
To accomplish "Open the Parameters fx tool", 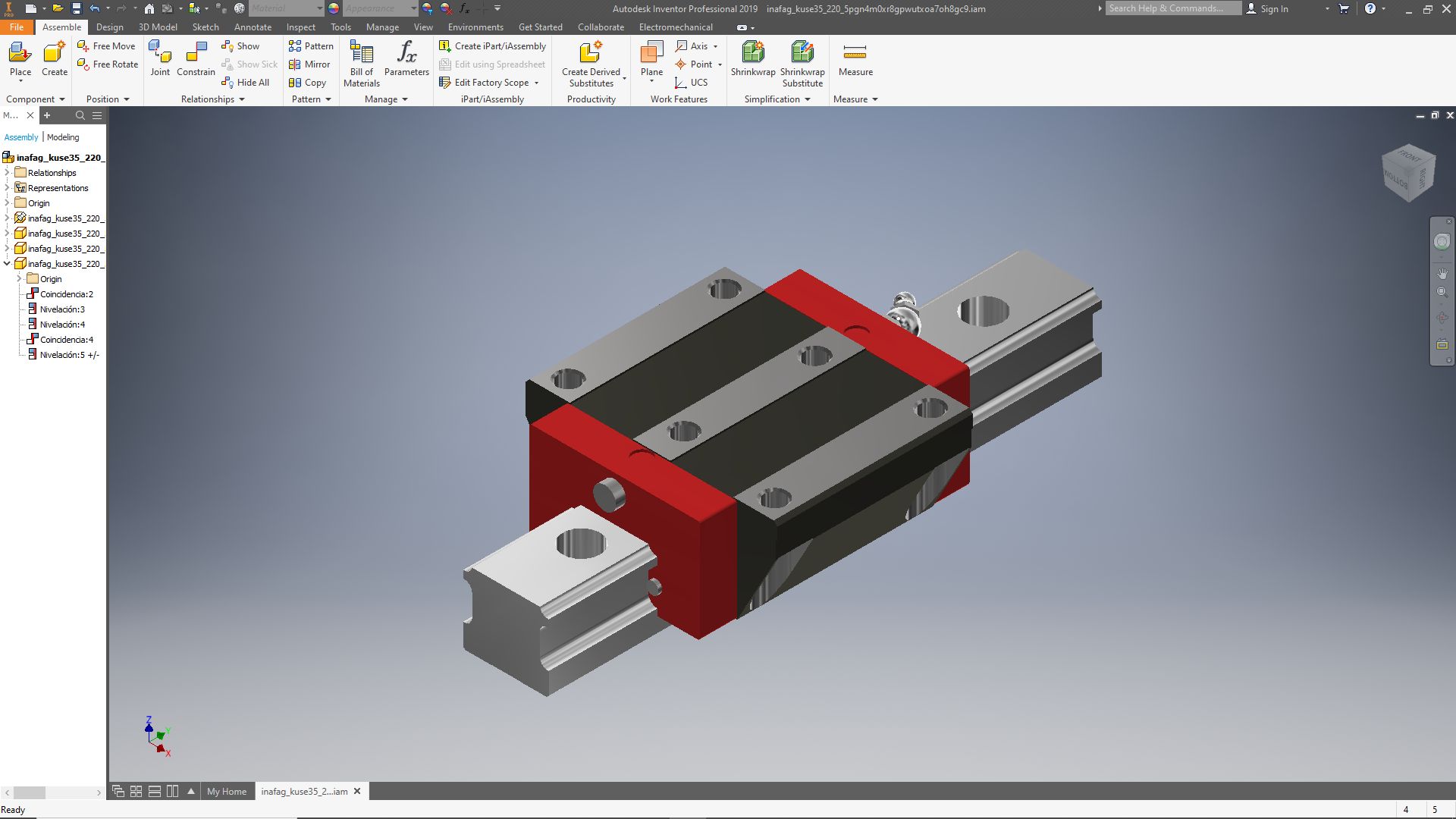I will [x=406, y=59].
